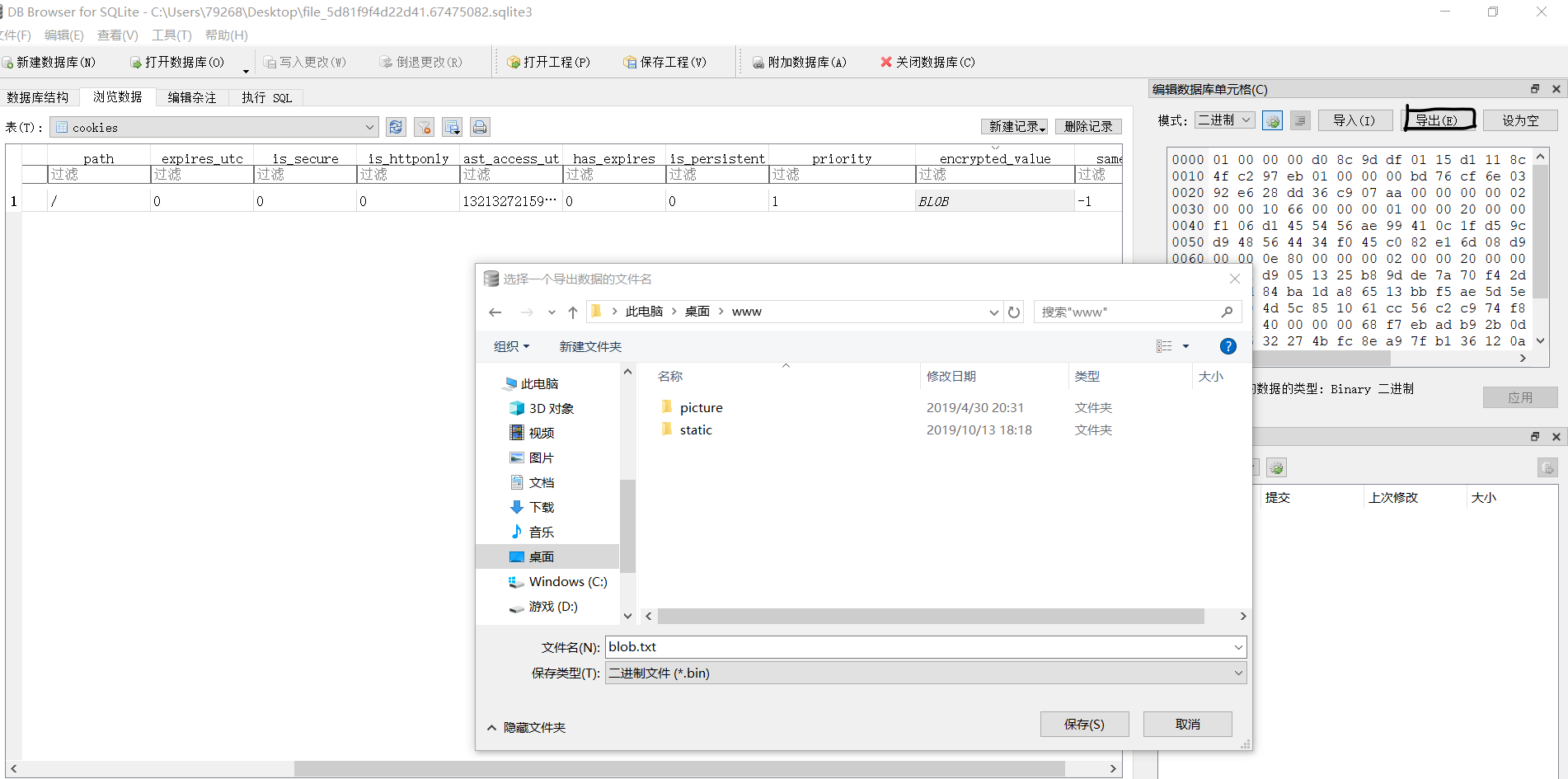Screen dimensions: 1568x779
Task: Click the Save button in dialog
Action: 1084,724
